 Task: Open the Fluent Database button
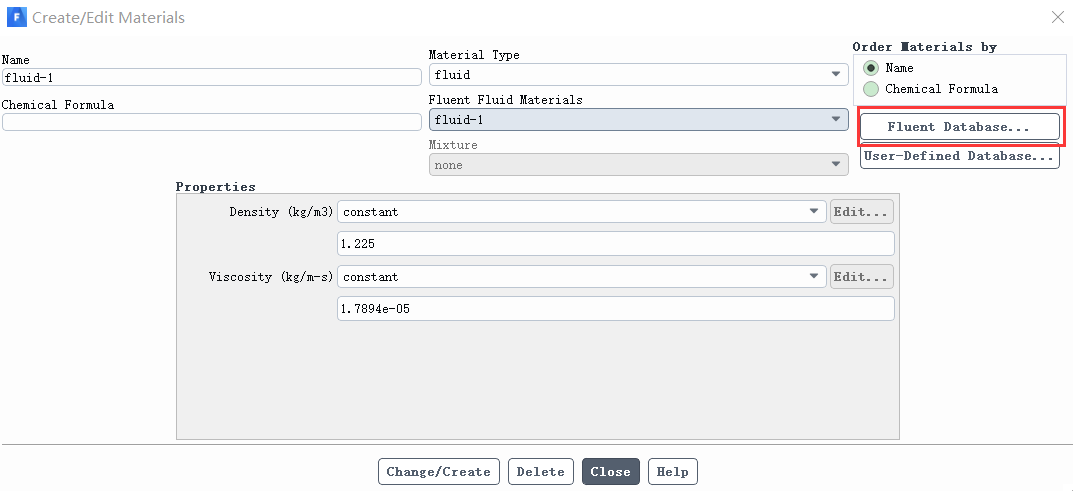[x=959, y=127]
